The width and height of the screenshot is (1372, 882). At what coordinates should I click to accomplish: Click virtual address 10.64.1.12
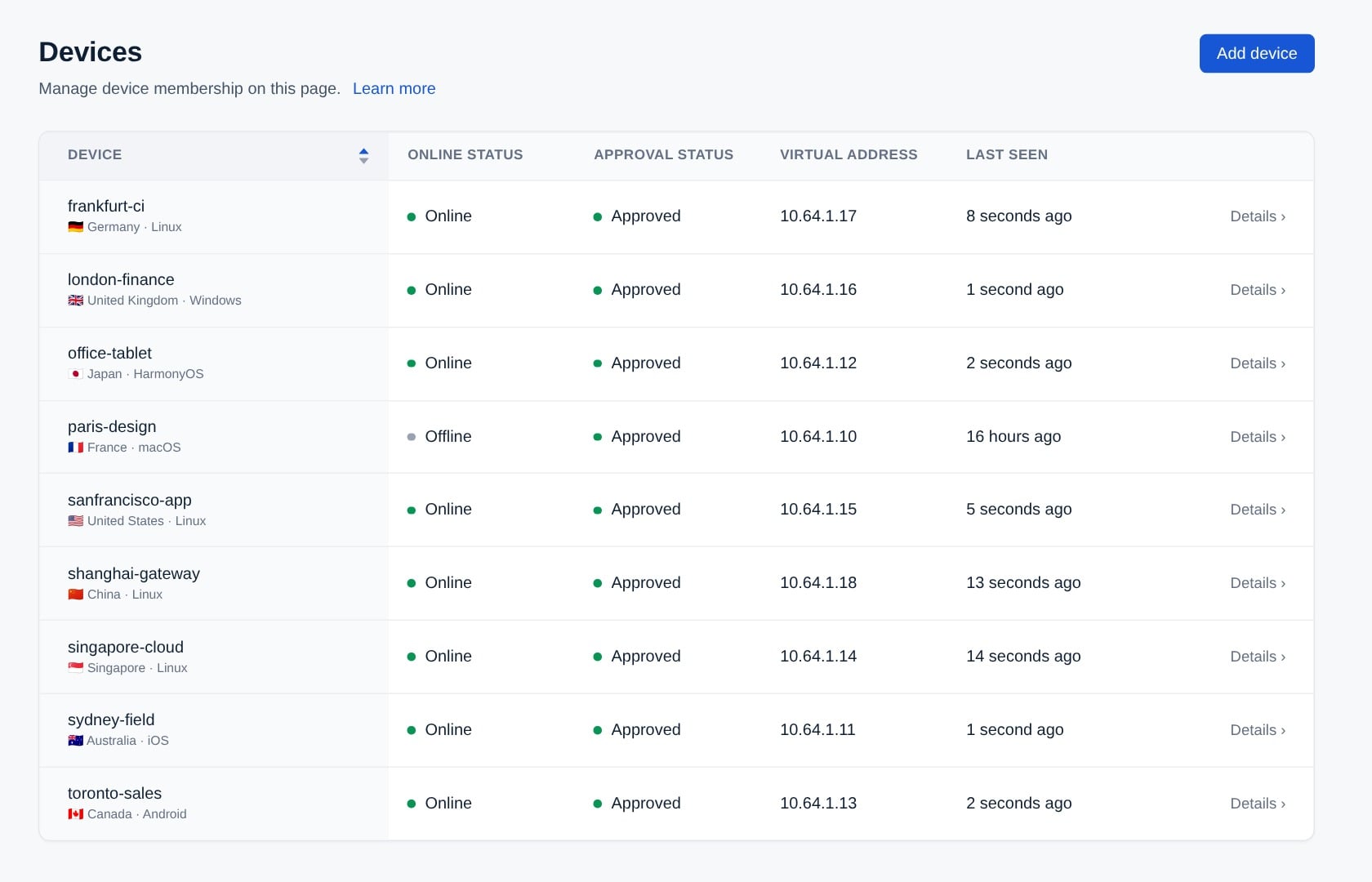pos(818,363)
